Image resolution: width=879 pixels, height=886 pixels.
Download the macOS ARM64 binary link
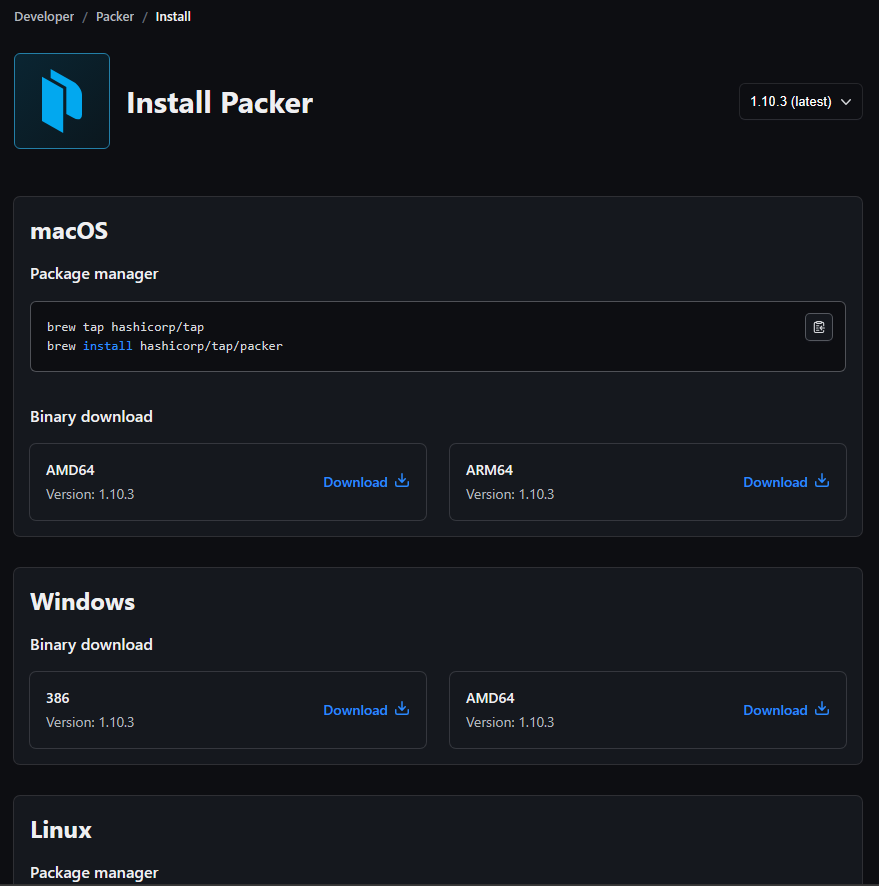point(775,482)
